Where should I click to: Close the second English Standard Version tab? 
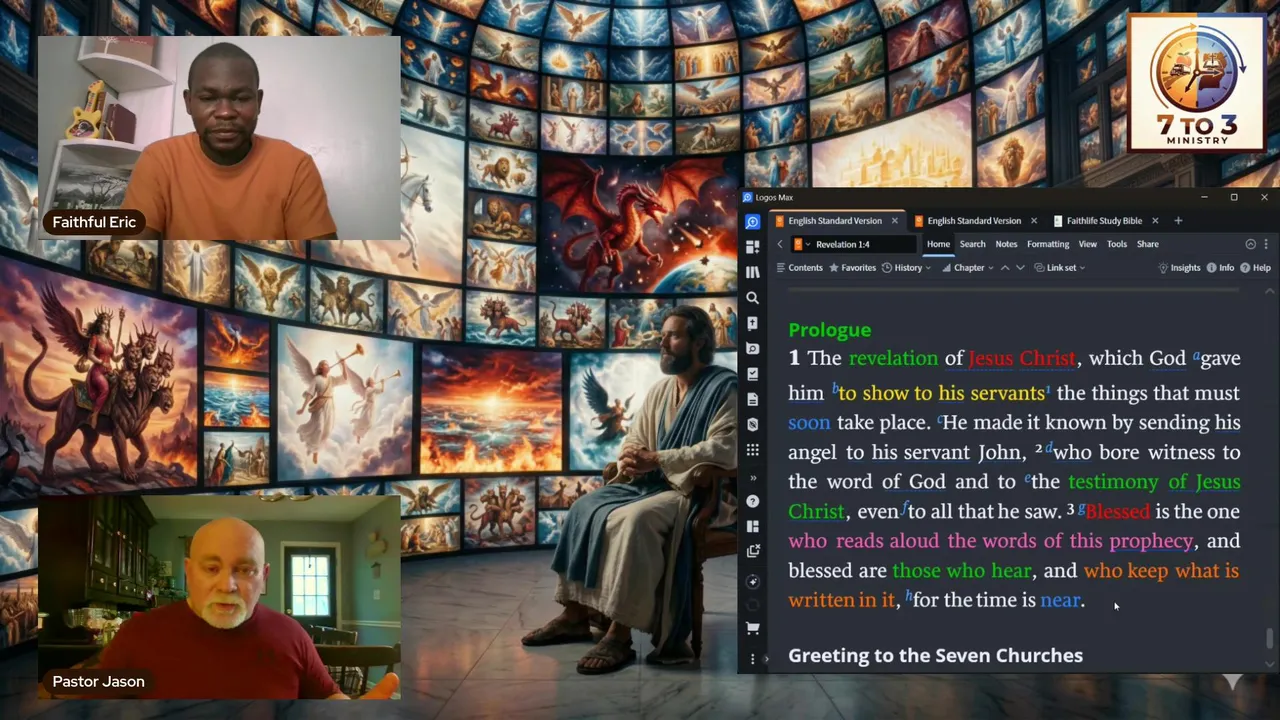point(1033,221)
